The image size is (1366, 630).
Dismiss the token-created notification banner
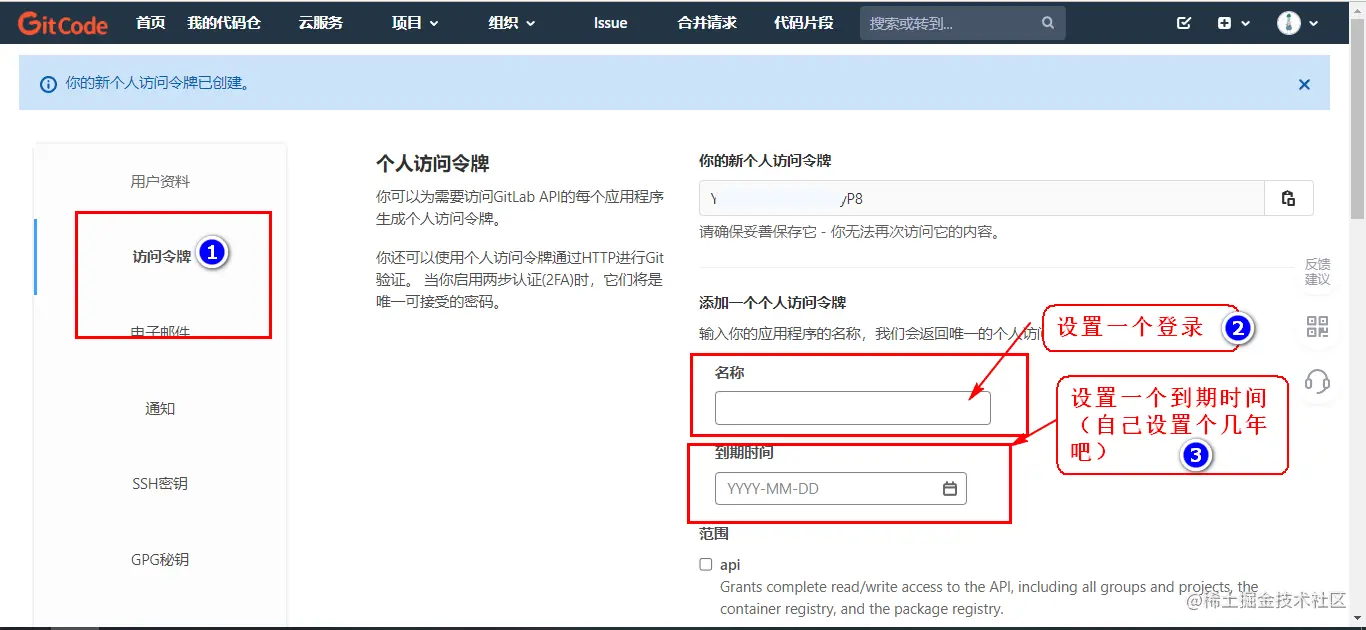1304,85
